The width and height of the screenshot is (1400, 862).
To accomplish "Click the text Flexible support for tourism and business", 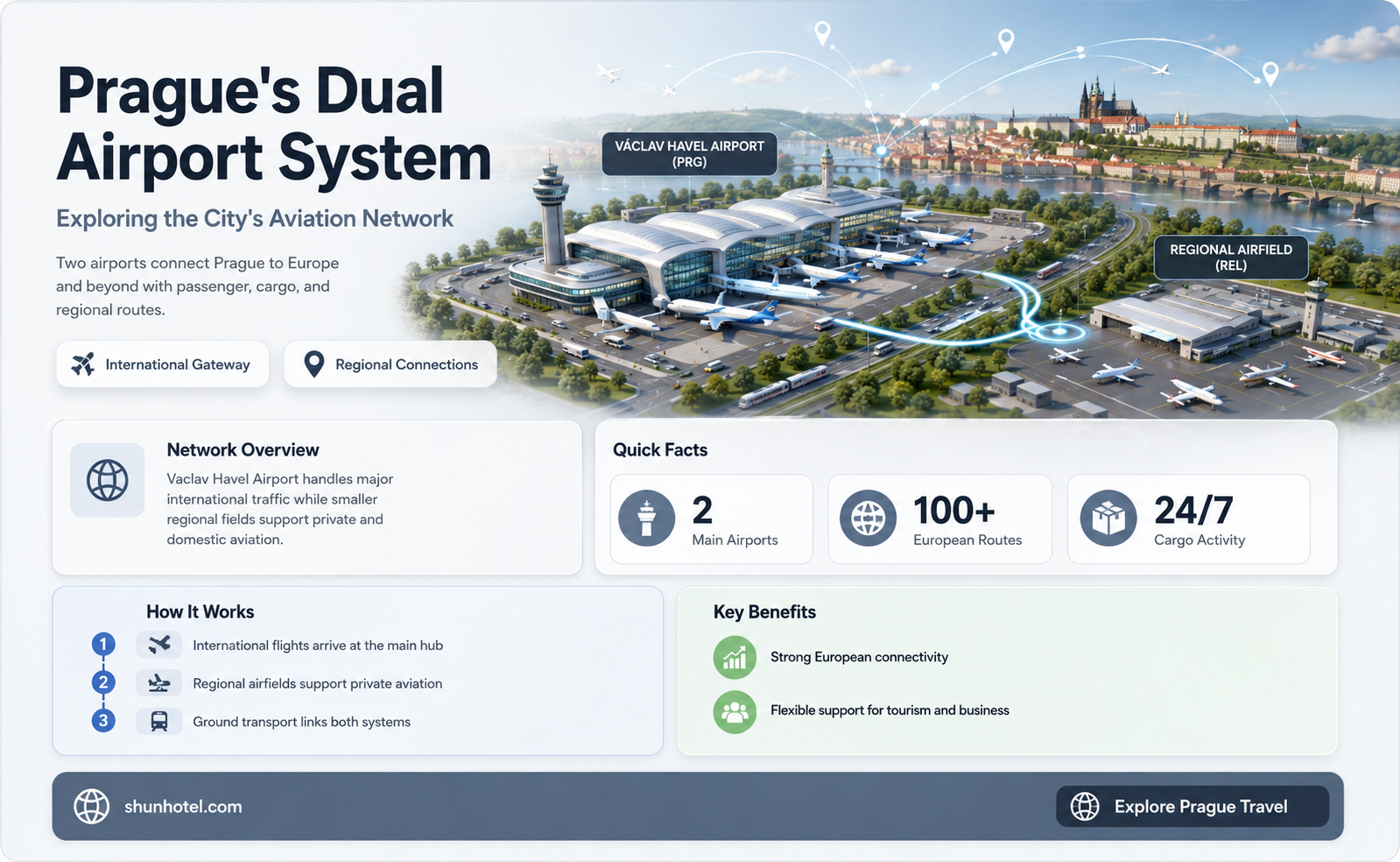I will tap(890, 710).
